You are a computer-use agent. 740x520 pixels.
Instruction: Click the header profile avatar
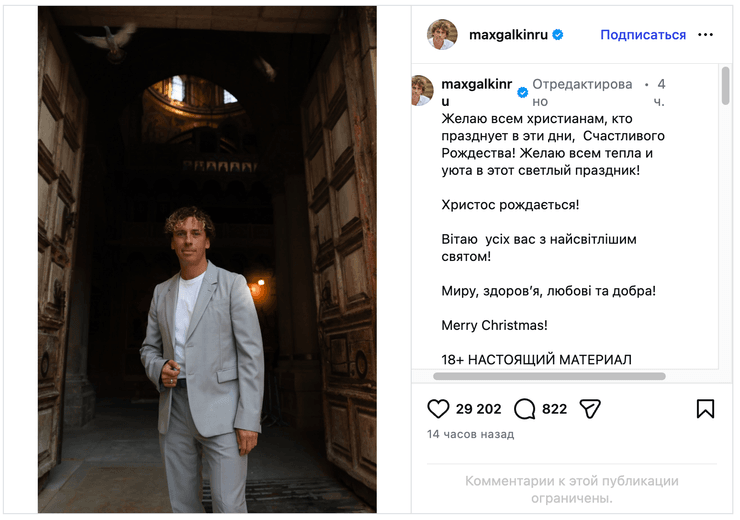coord(442,35)
